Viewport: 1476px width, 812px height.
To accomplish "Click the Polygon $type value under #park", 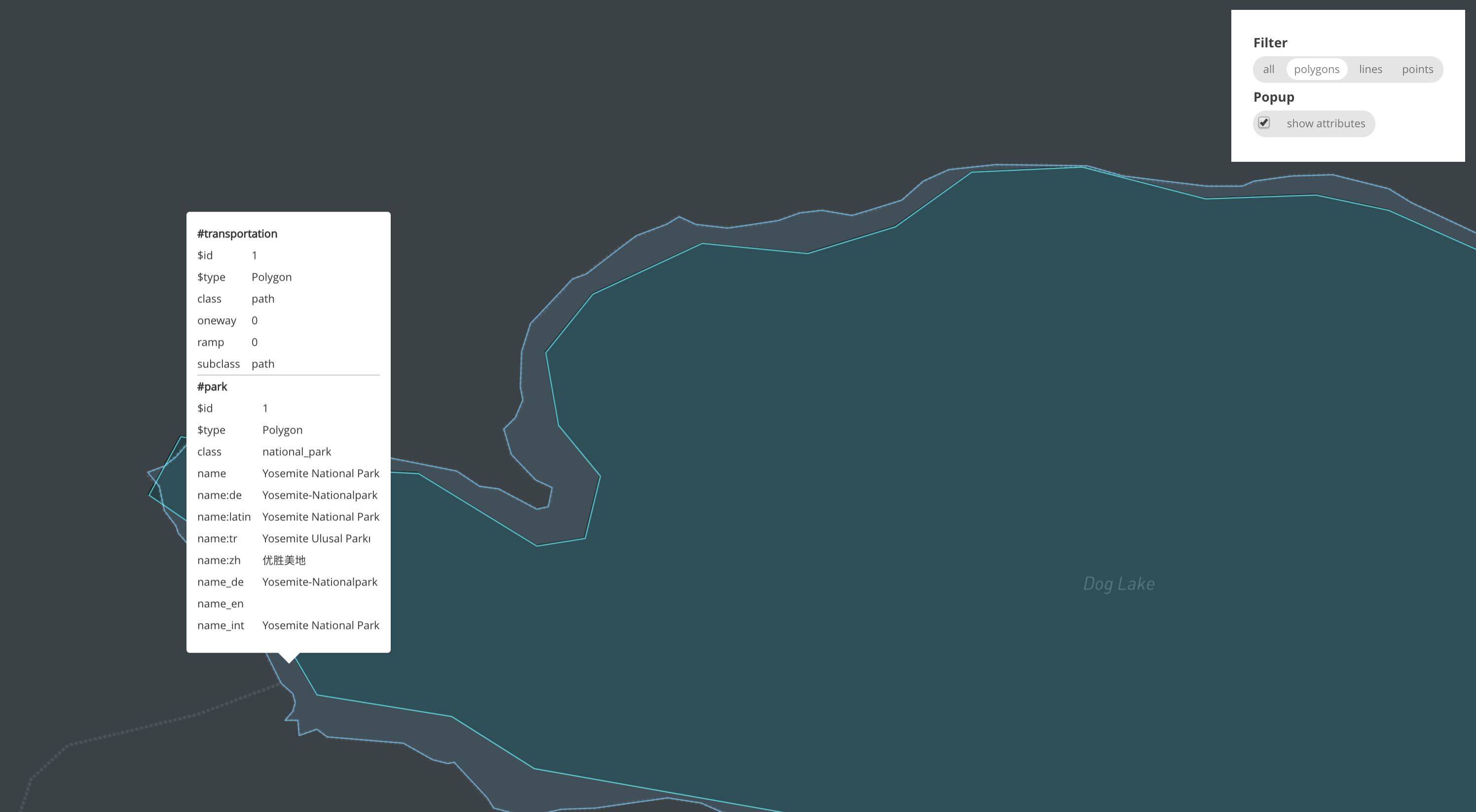I will tap(282, 430).
